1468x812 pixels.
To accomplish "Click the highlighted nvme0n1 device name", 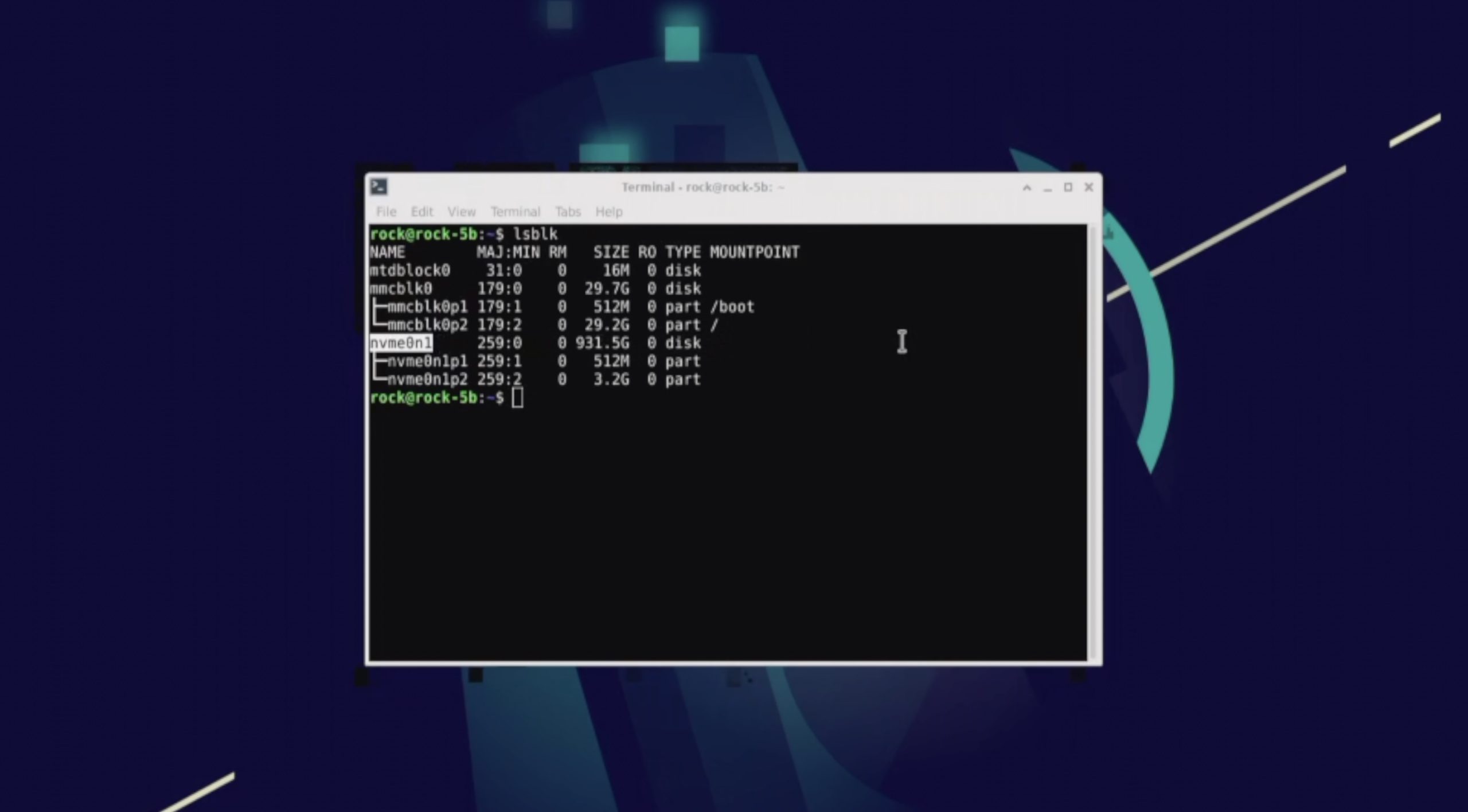I will 401,343.
